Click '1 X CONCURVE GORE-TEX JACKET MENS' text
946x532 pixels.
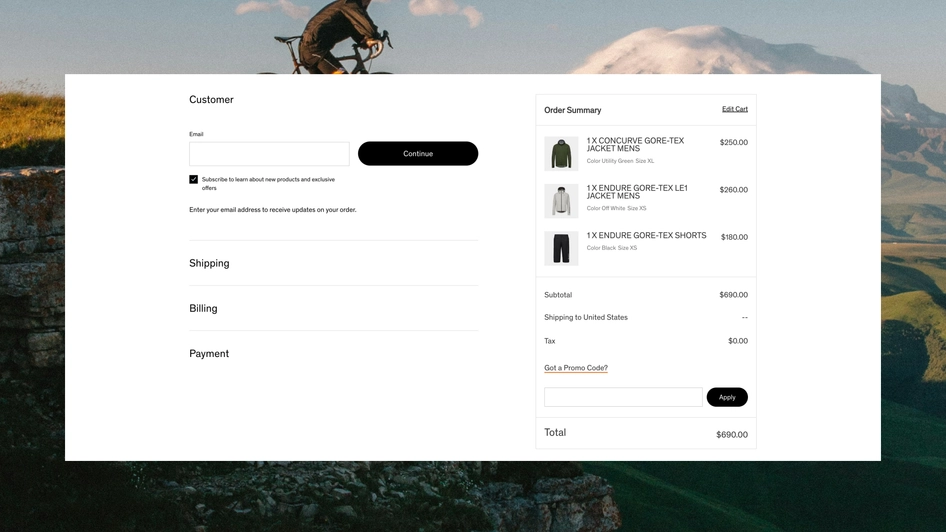[635, 144]
